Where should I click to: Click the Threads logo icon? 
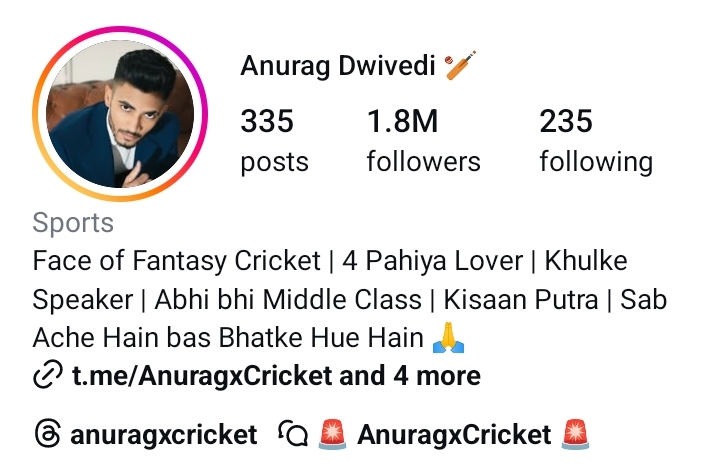tap(47, 434)
